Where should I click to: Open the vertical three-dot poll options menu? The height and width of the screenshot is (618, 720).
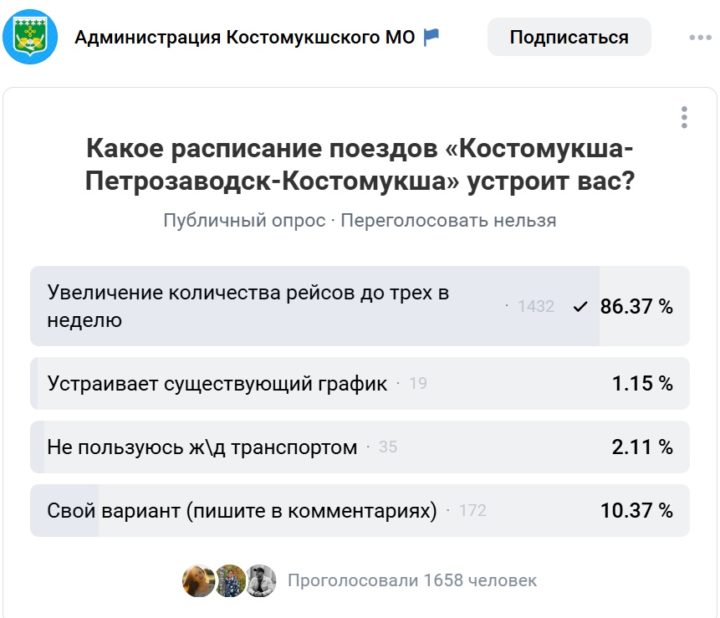tap(684, 117)
